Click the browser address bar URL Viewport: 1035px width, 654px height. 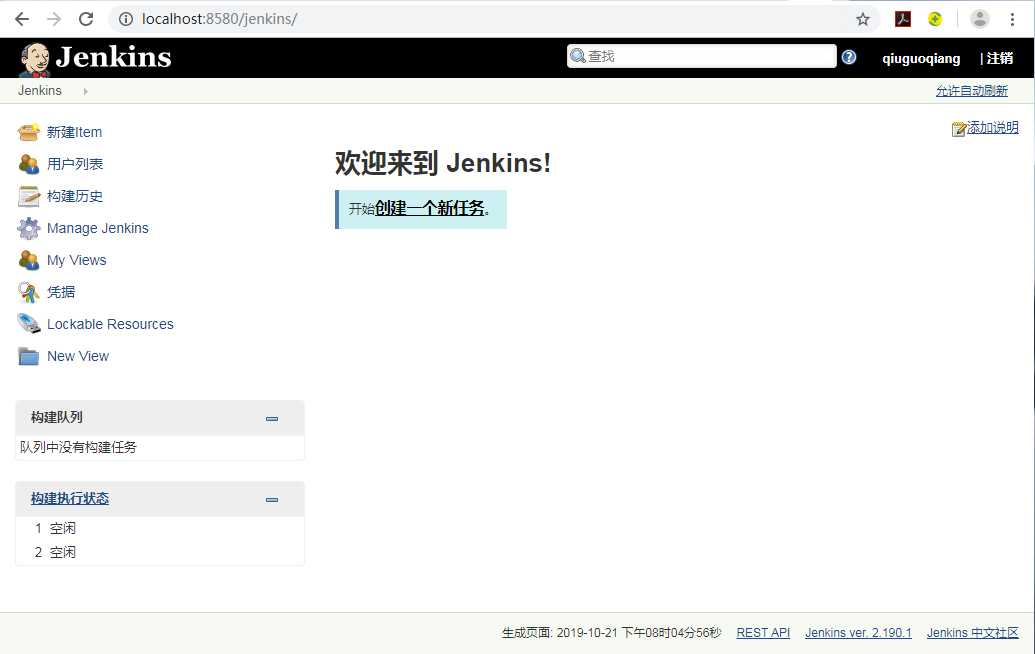point(220,19)
